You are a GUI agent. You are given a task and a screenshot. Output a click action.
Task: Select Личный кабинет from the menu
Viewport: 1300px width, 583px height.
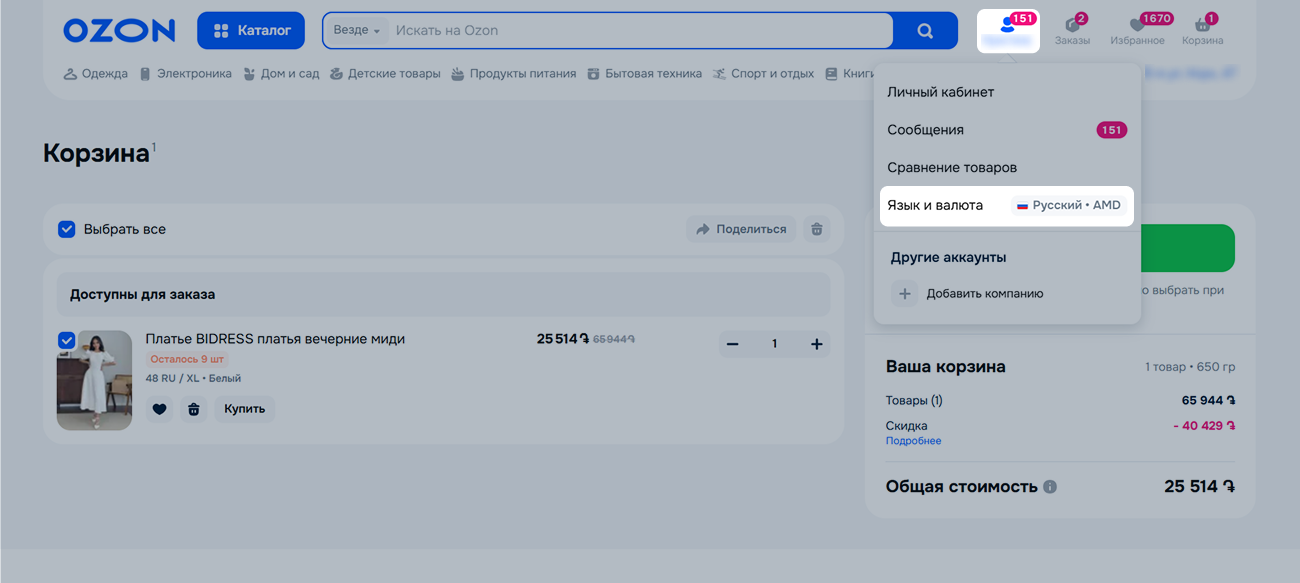[940, 92]
